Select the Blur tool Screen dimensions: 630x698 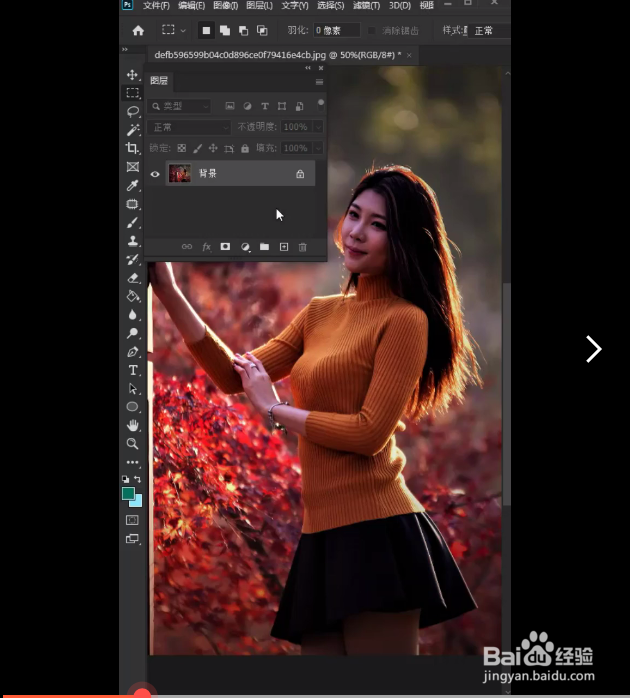coord(132,315)
